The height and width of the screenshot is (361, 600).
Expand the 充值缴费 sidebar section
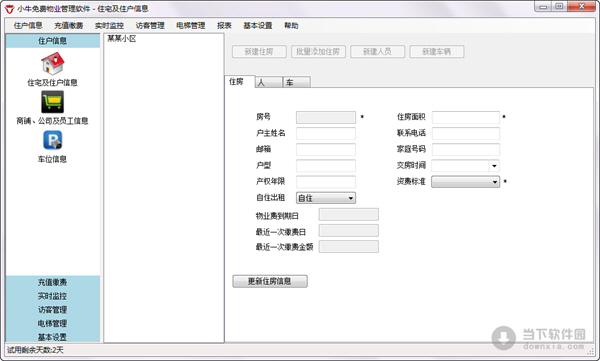point(52,282)
